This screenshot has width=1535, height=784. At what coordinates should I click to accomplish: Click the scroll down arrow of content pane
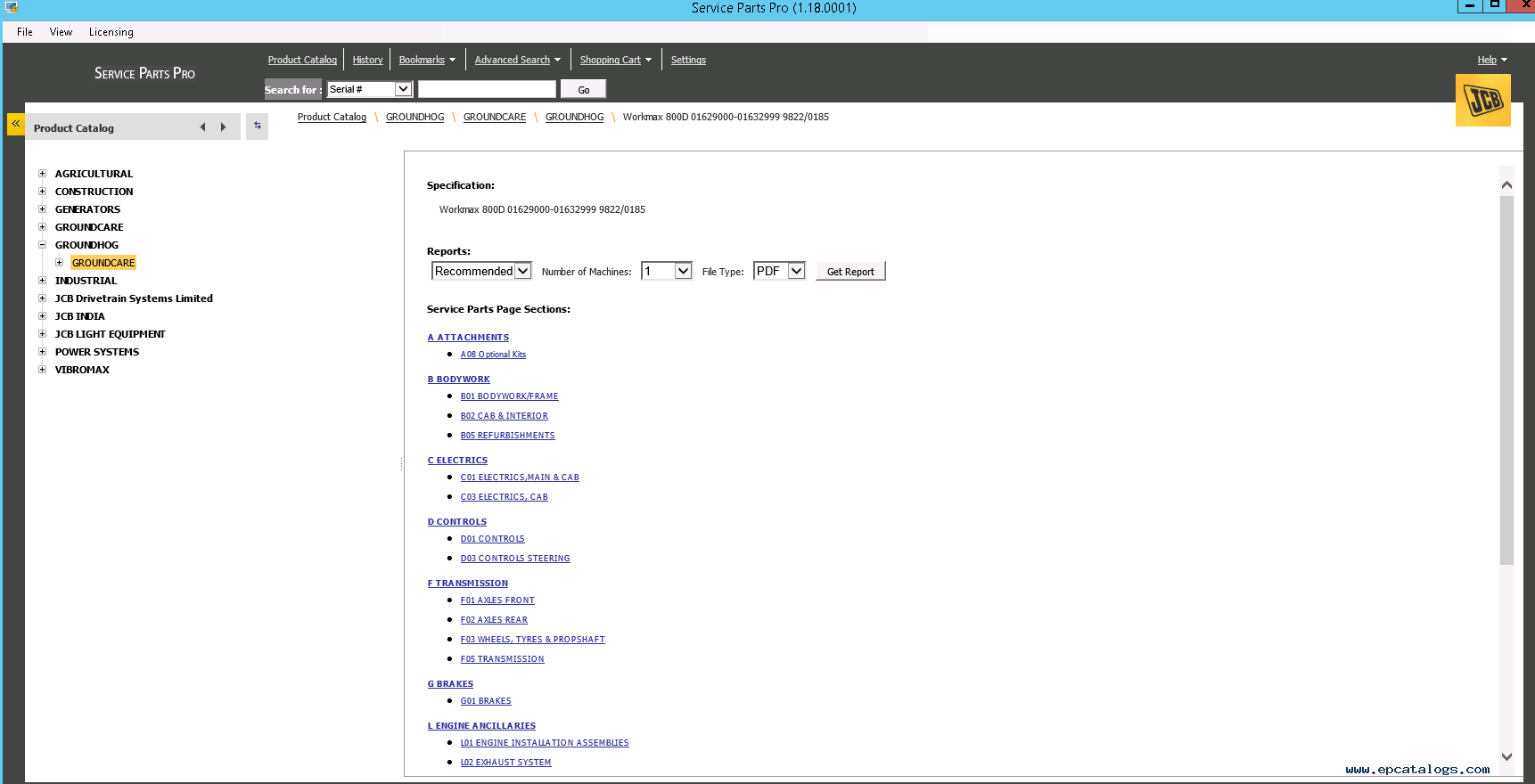pos(1506,757)
